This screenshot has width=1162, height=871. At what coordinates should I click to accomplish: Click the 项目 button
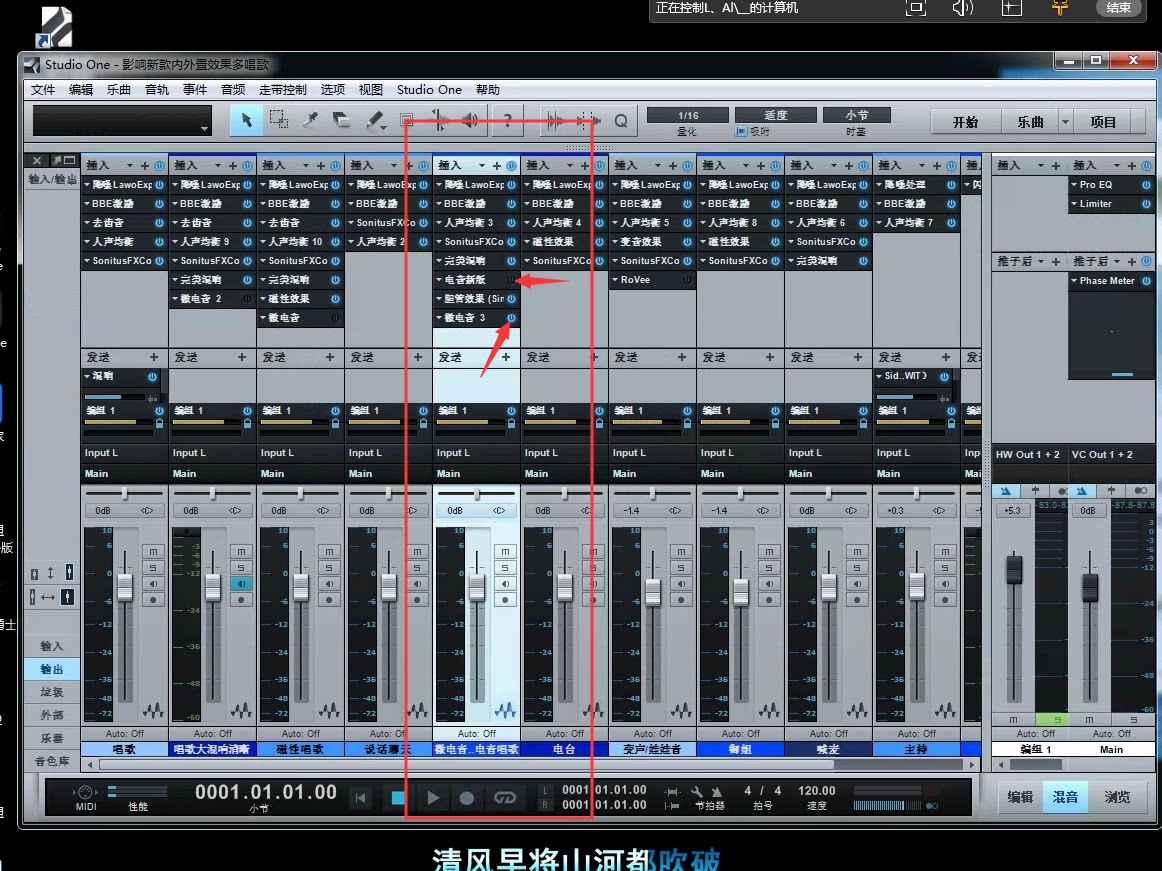pyautogui.click(x=1103, y=122)
